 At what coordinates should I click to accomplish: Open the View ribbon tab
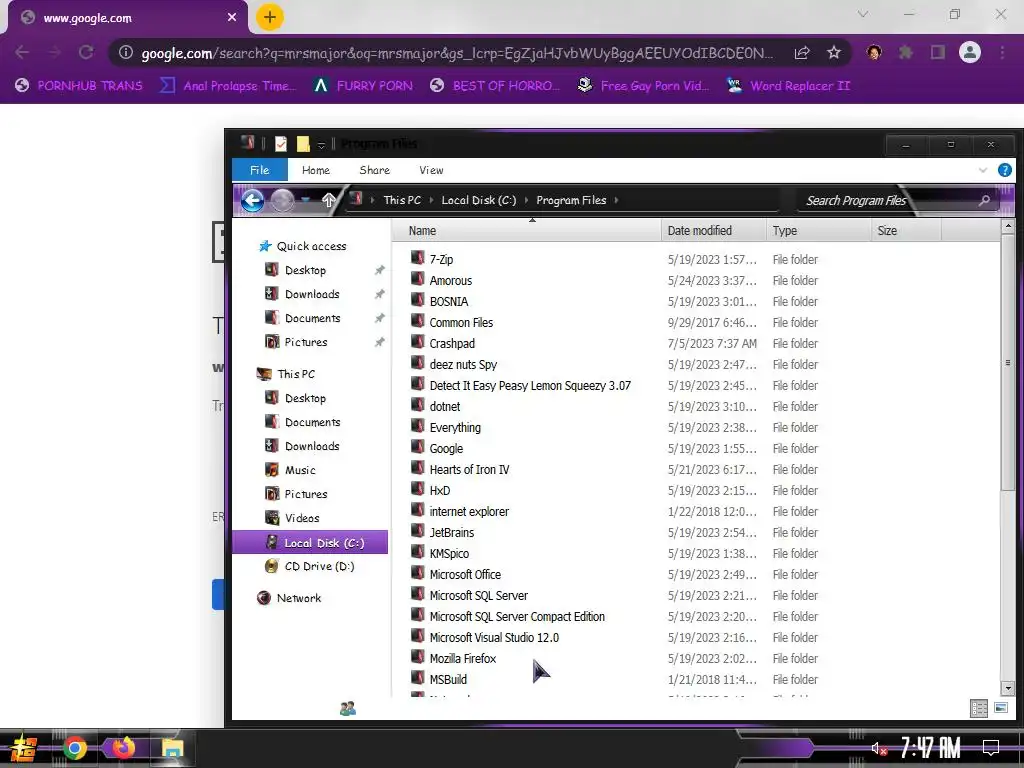click(x=431, y=170)
